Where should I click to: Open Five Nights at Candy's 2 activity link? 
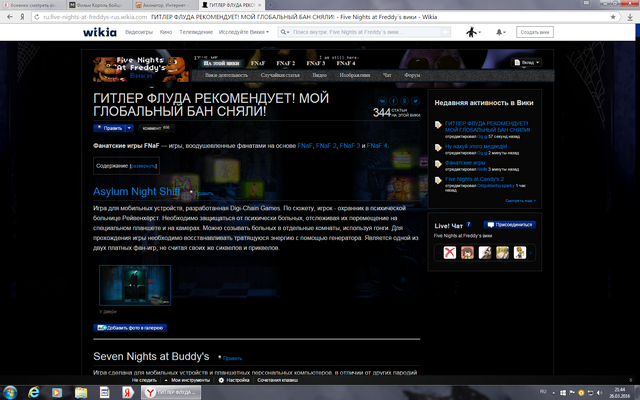click(x=474, y=179)
